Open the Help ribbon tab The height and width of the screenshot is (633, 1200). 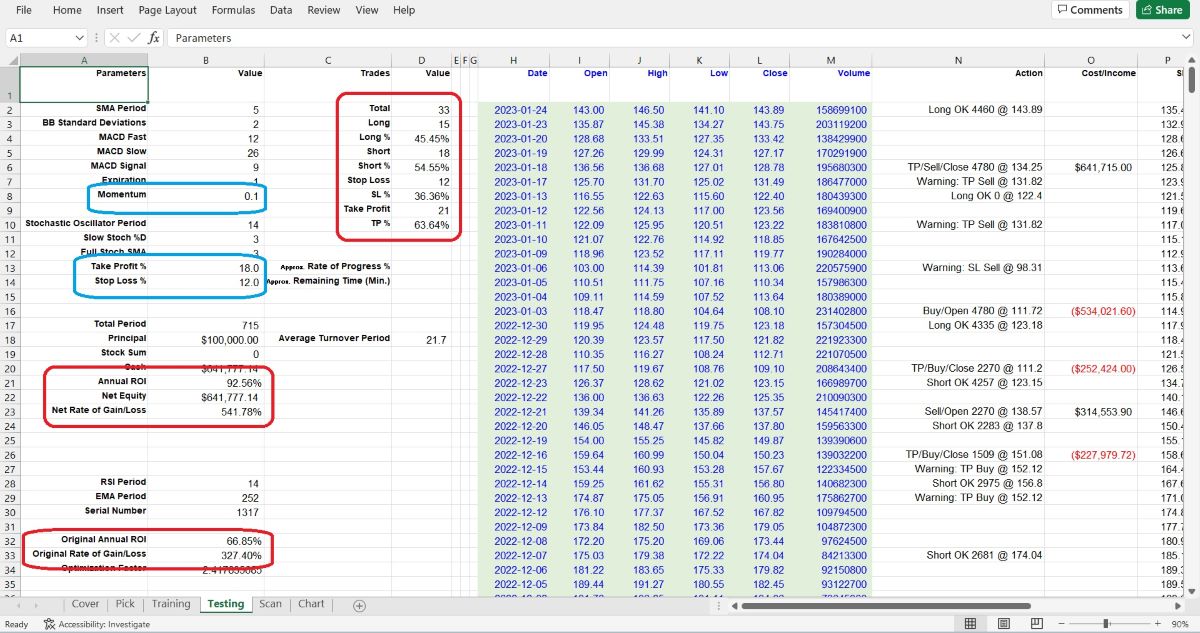(404, 10)
